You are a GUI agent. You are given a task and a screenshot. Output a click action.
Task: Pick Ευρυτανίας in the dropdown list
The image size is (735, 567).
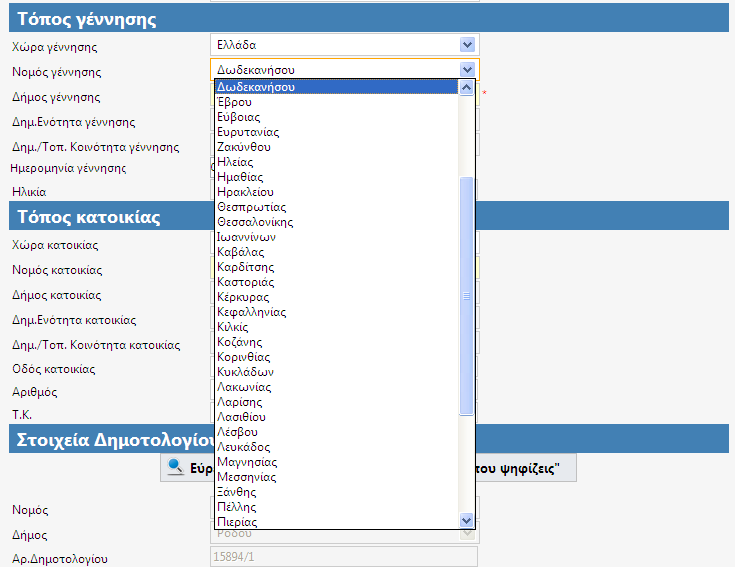coord(336,132)
